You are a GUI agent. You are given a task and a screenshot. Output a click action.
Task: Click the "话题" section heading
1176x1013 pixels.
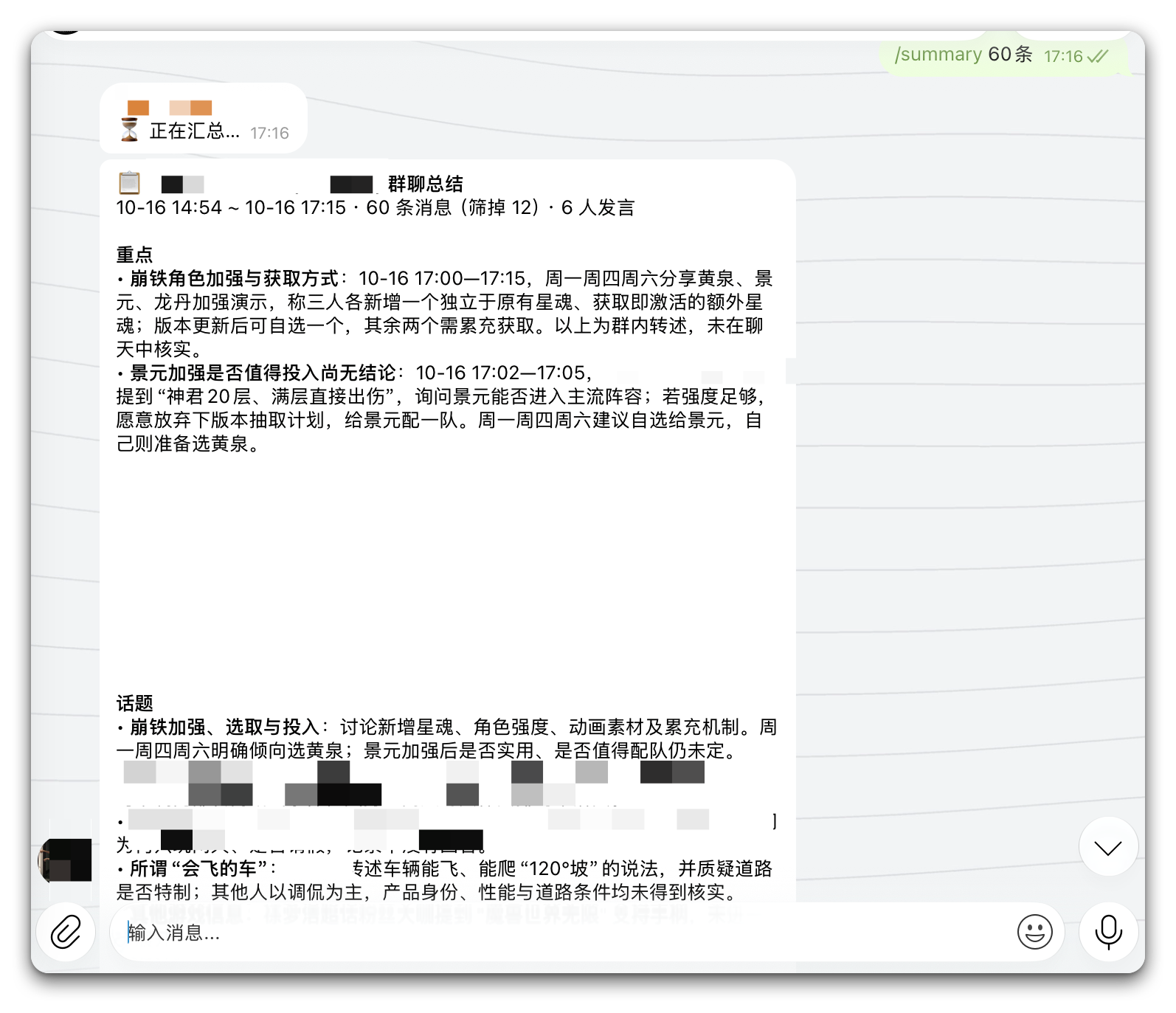click(x=134, y=703)
